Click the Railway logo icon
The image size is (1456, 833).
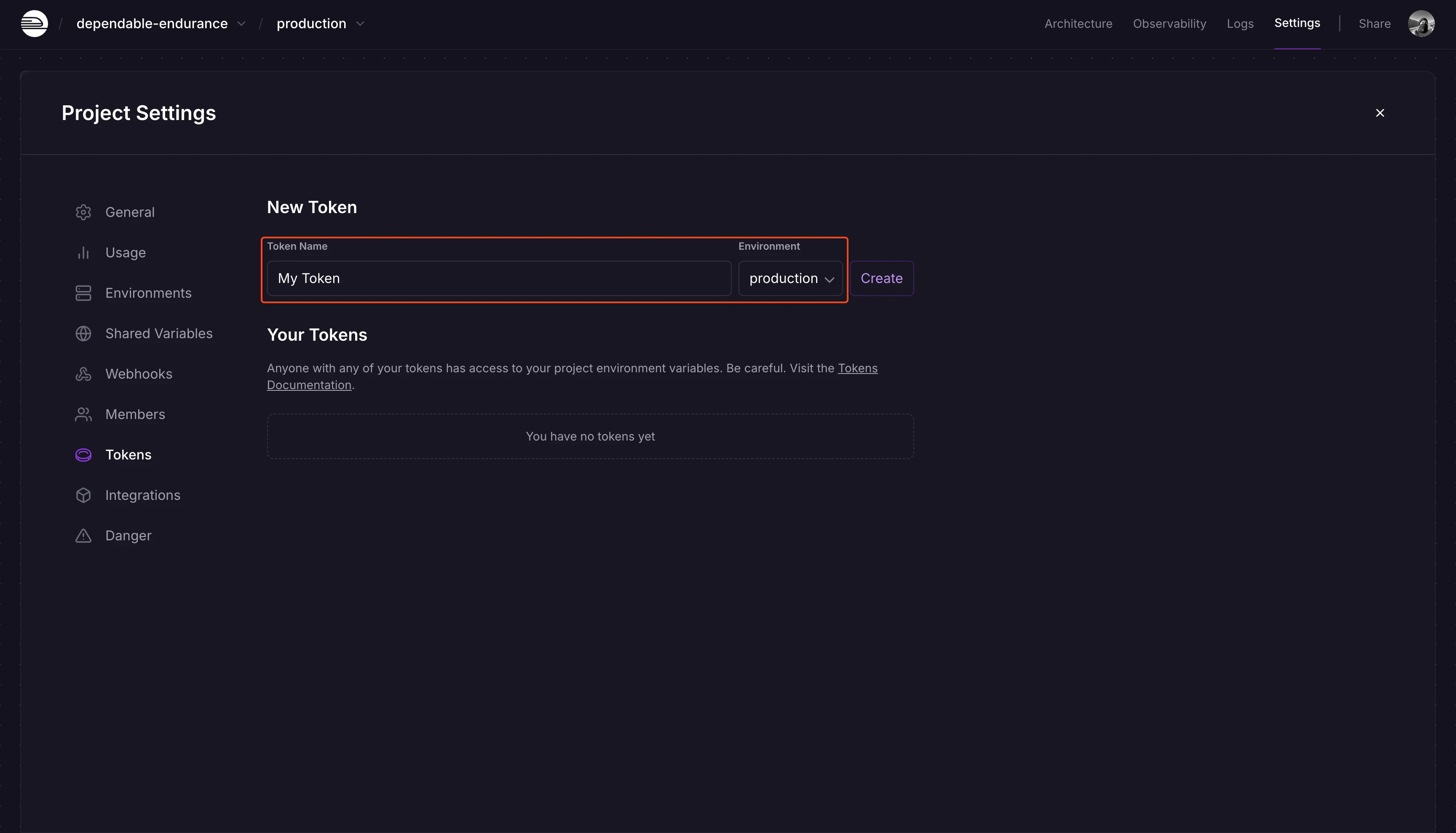[35, 24]
